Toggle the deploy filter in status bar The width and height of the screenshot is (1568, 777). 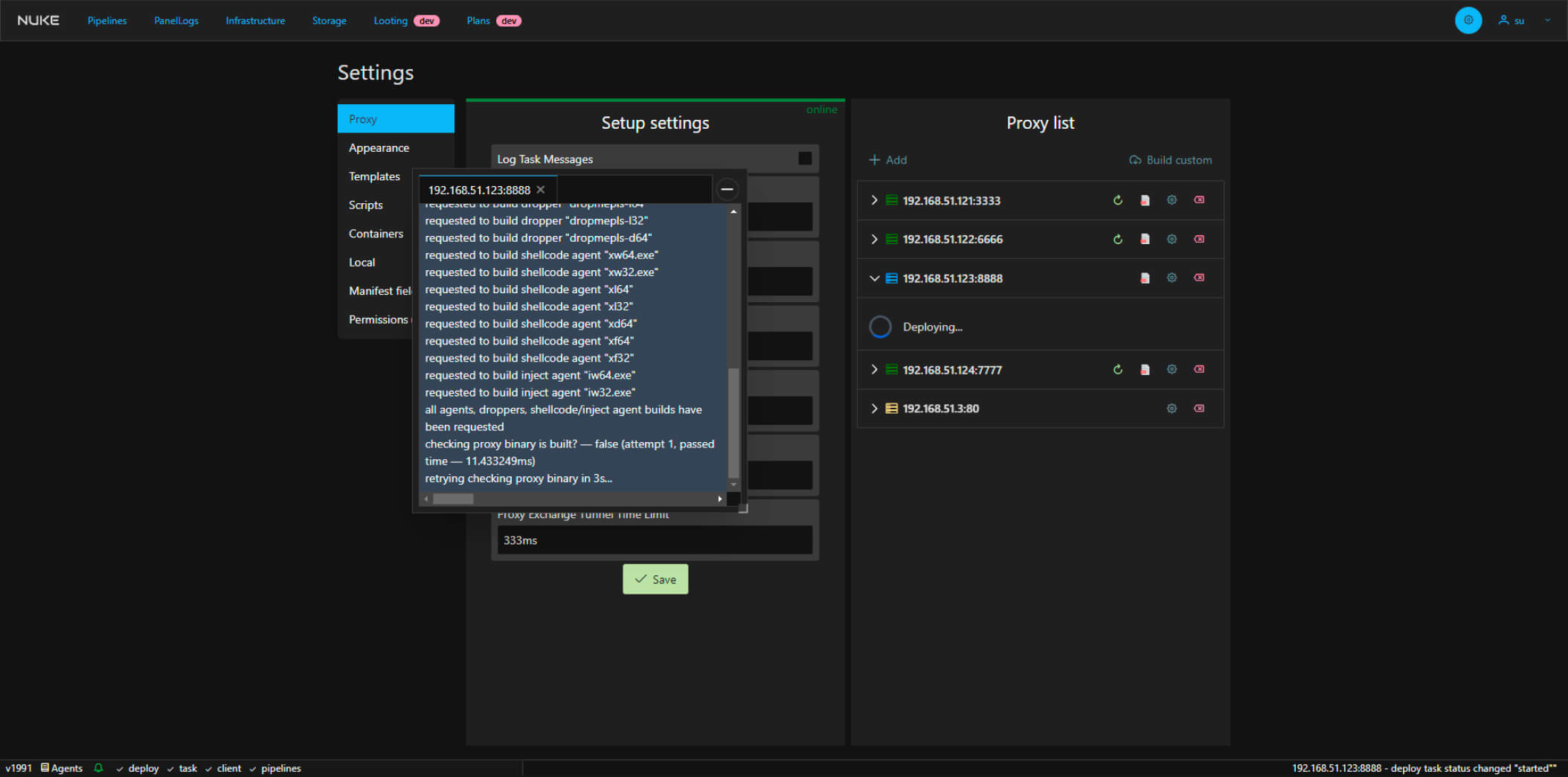(138, 768)
